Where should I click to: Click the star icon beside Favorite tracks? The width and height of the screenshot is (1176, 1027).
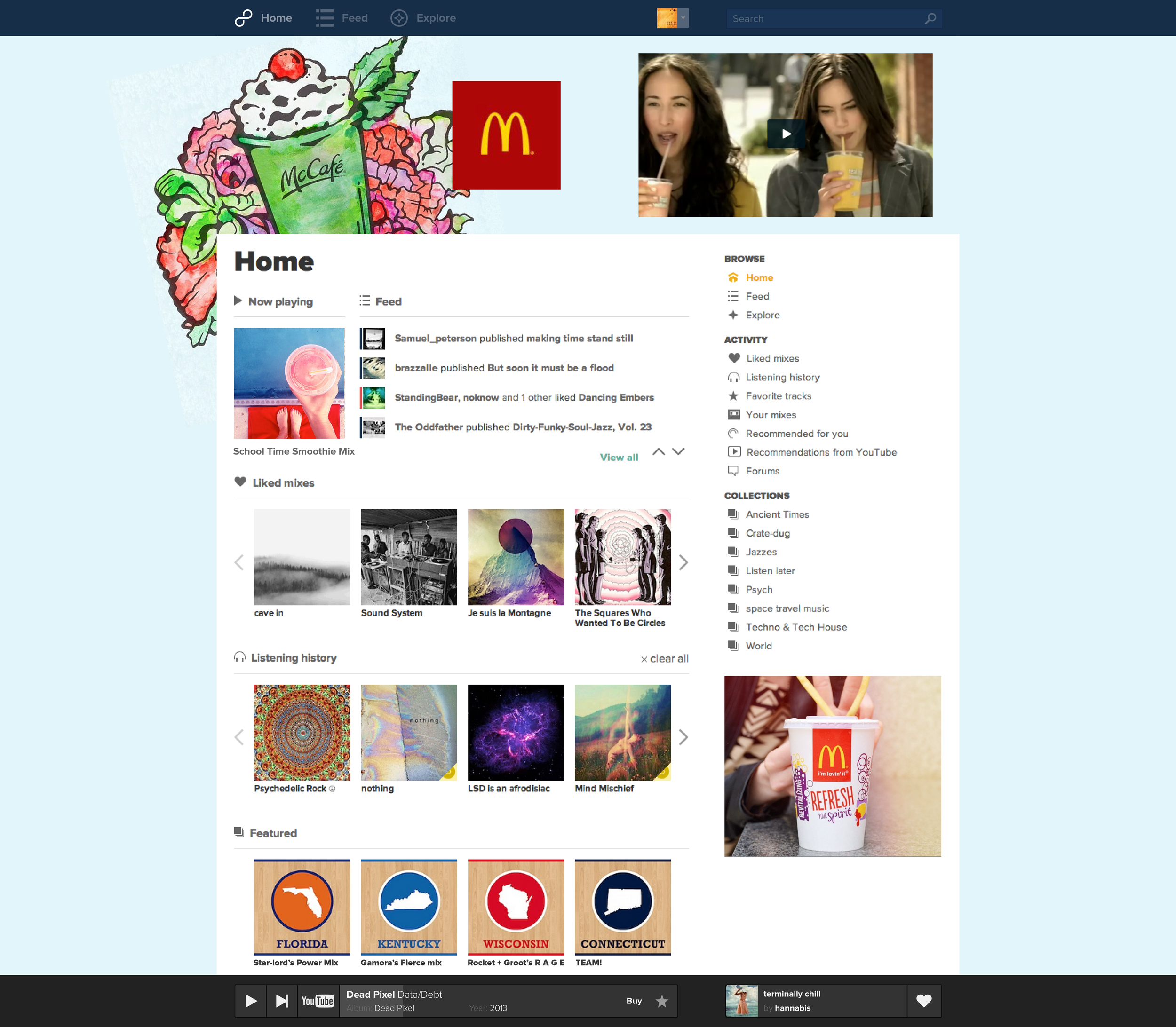click(733, 396)
